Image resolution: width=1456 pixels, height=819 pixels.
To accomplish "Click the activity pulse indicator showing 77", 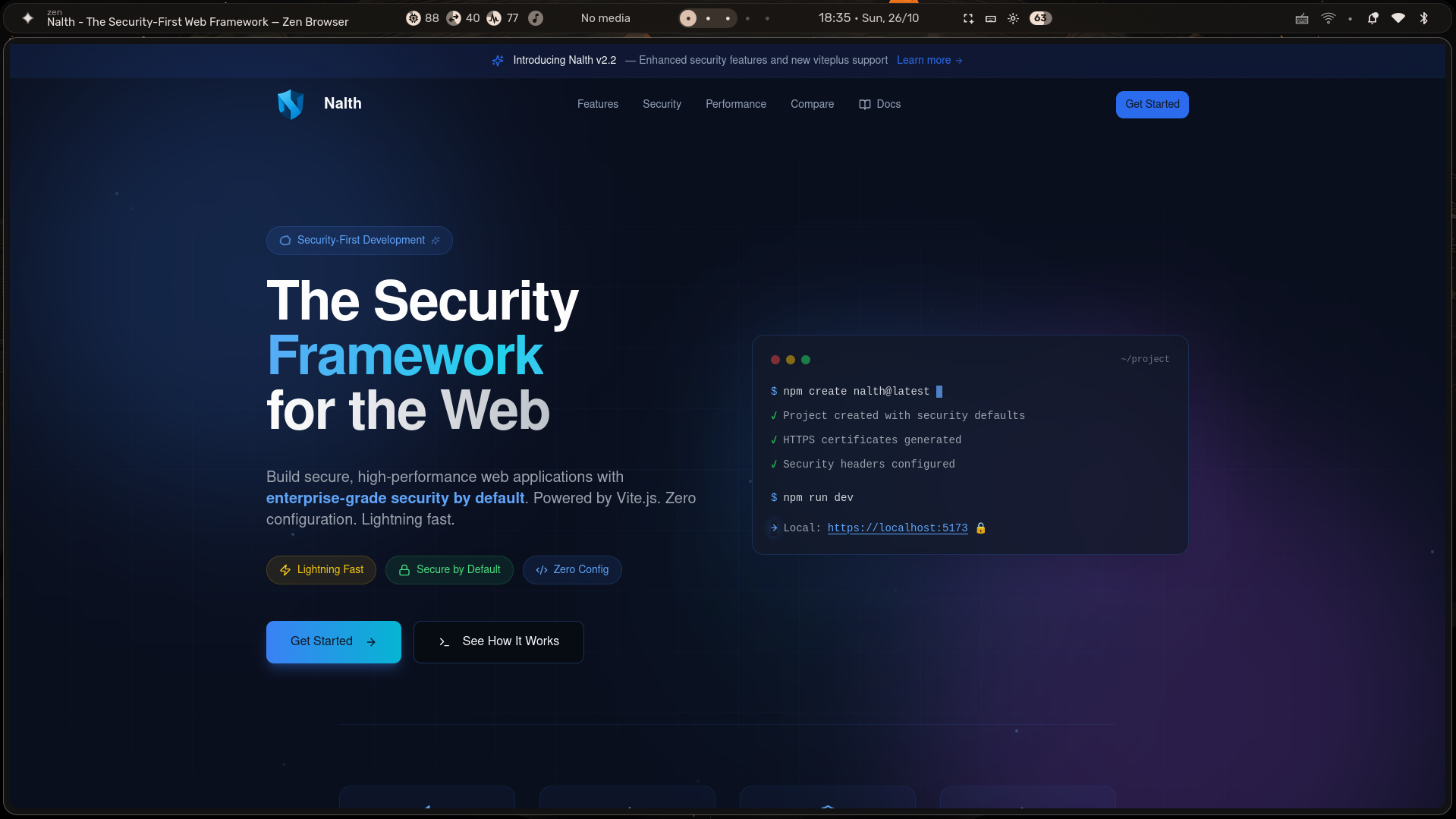I will pos(502,18).
